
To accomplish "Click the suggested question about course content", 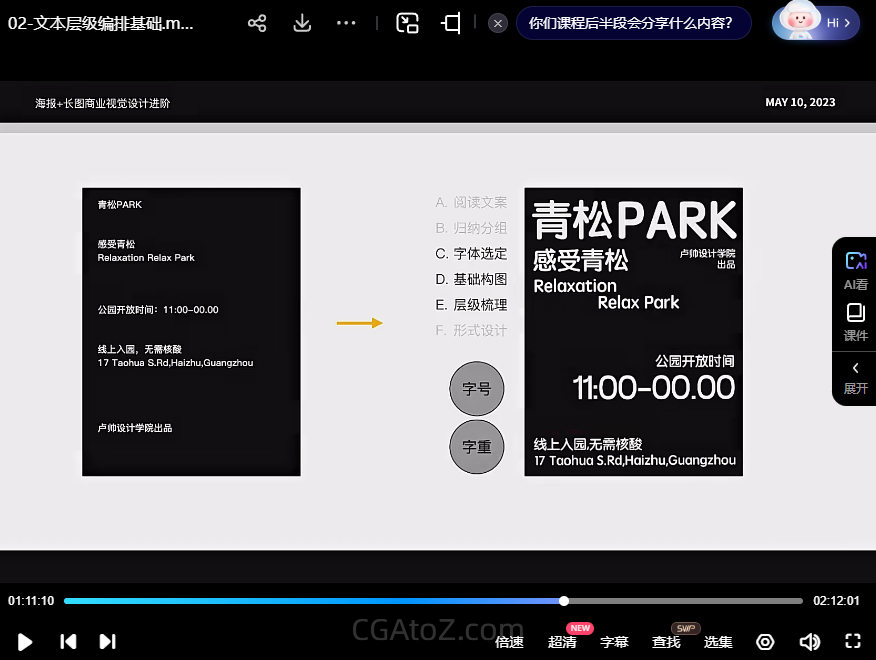I will (633, 23).
